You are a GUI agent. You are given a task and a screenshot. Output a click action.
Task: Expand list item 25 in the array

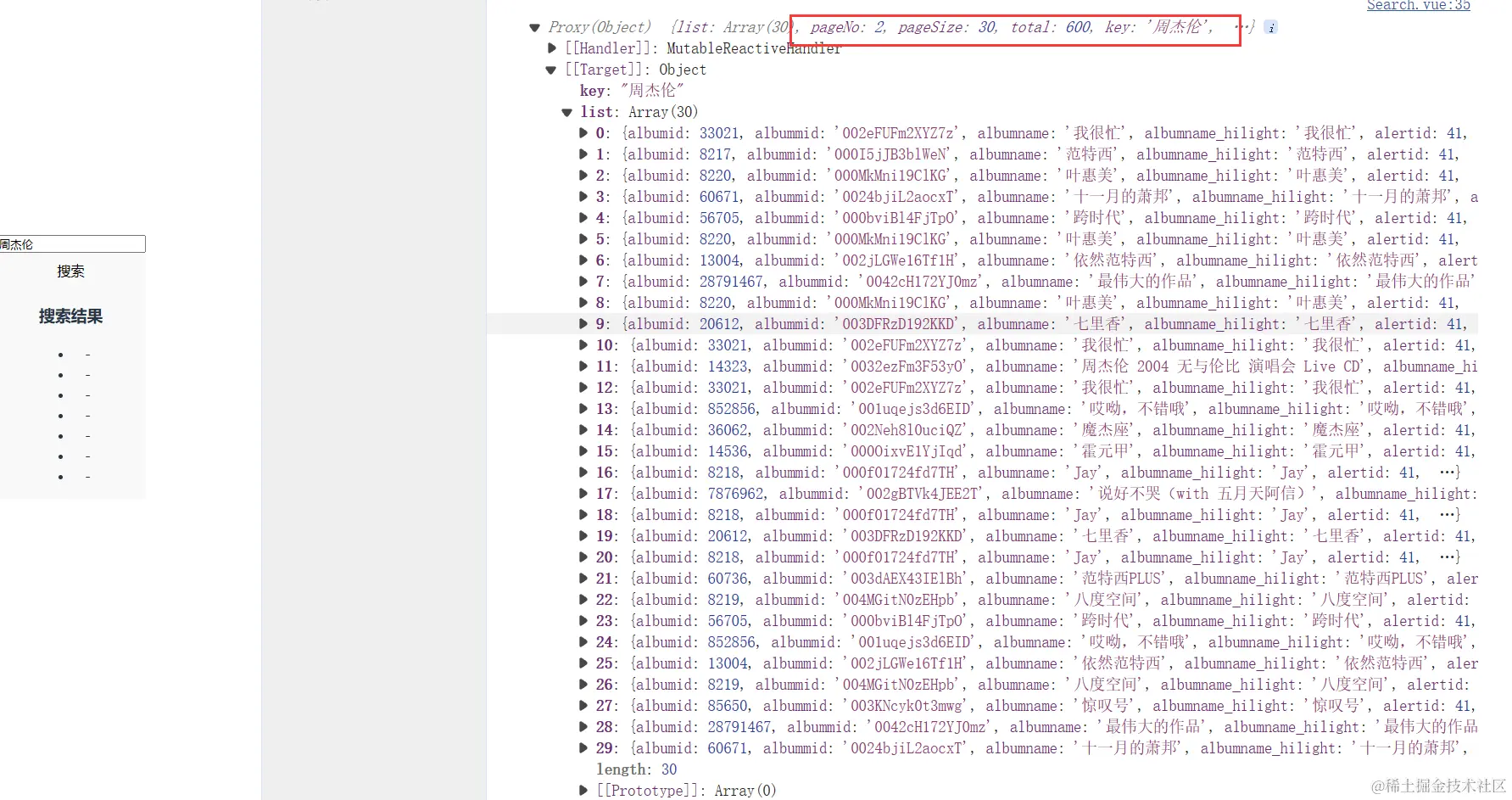tap(583, 663)
